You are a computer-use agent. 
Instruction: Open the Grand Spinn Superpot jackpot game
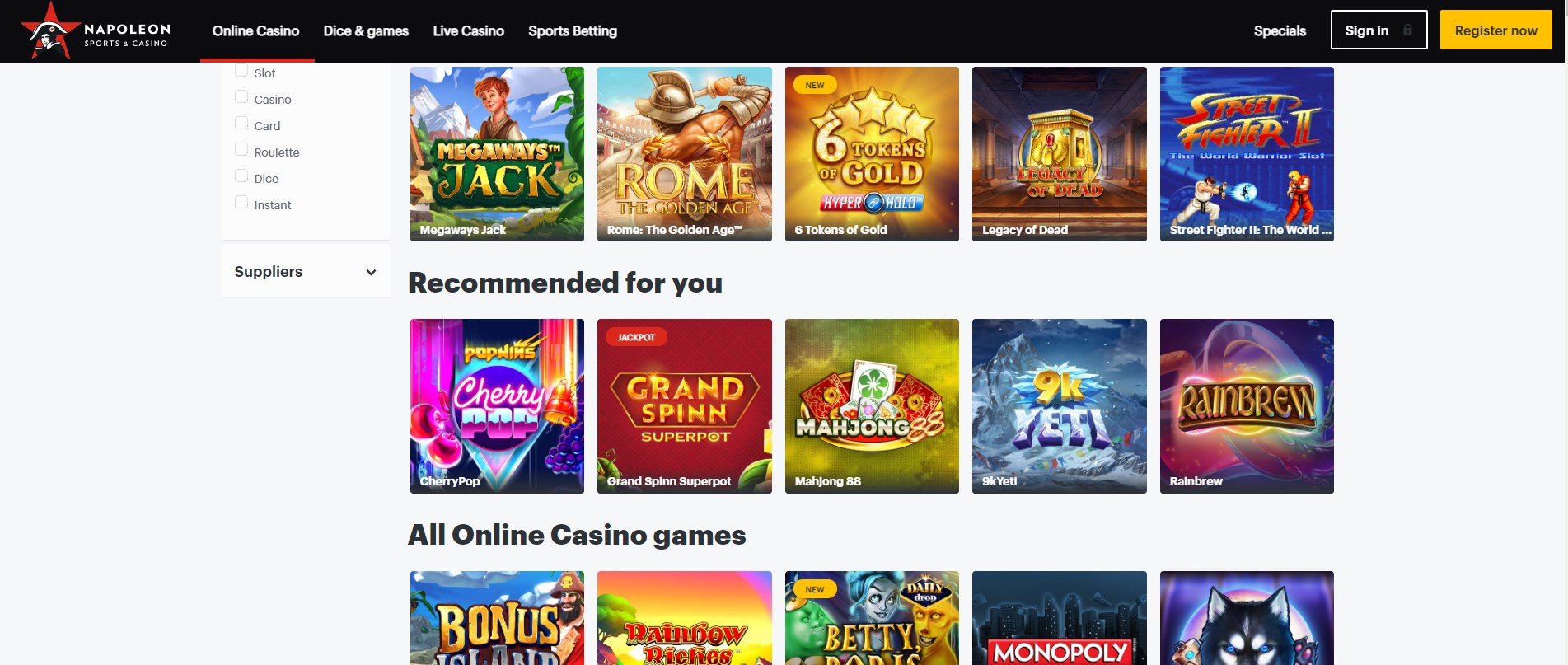(685, 406)
